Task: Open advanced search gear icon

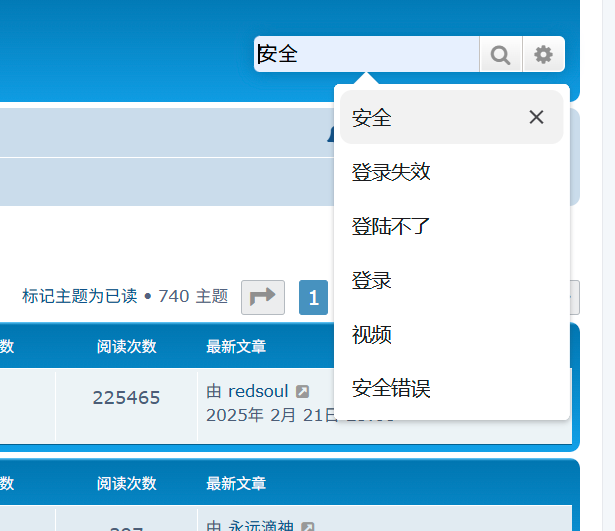Action: click(x=544, y=54)
